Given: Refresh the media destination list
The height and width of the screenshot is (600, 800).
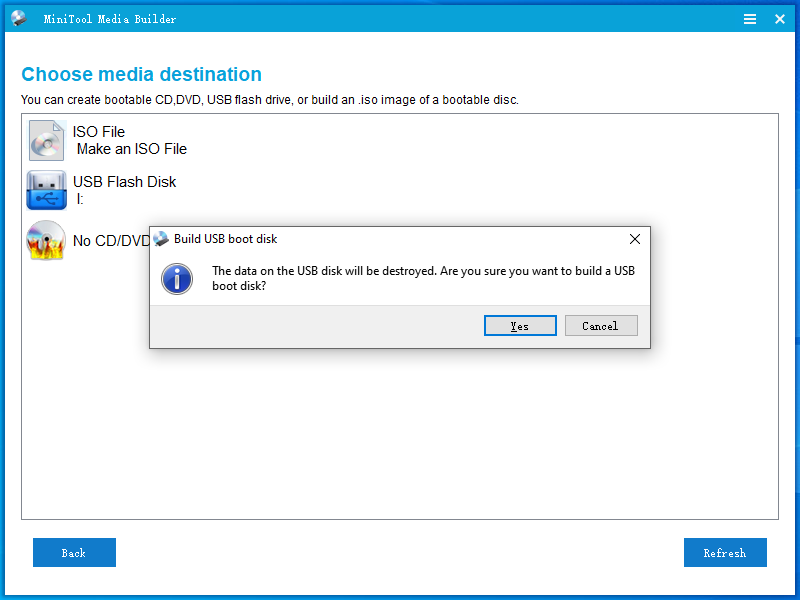Looking at the screenshot, I should click(x=725, y=553).
